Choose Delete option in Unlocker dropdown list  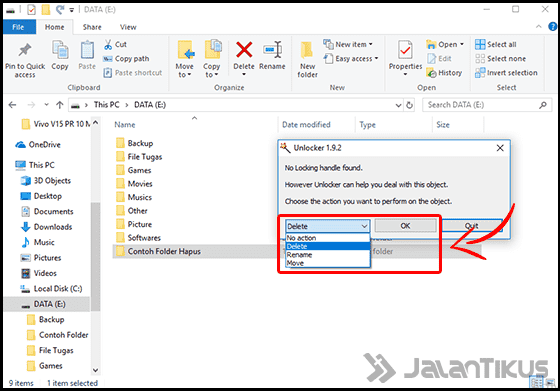[328, 246]
